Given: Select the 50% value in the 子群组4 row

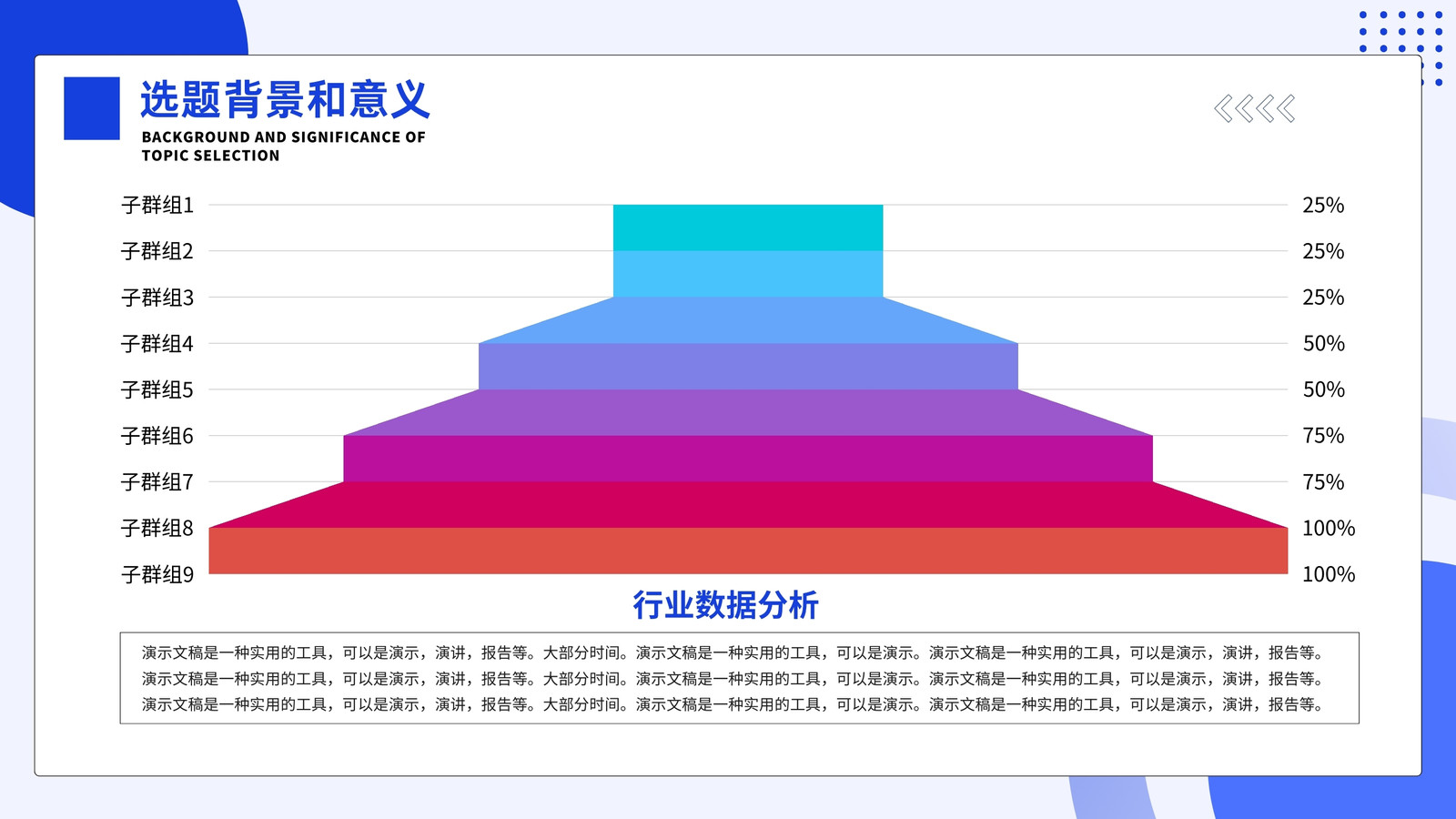Looking at the screenshot, I should tap(1323, 344).
